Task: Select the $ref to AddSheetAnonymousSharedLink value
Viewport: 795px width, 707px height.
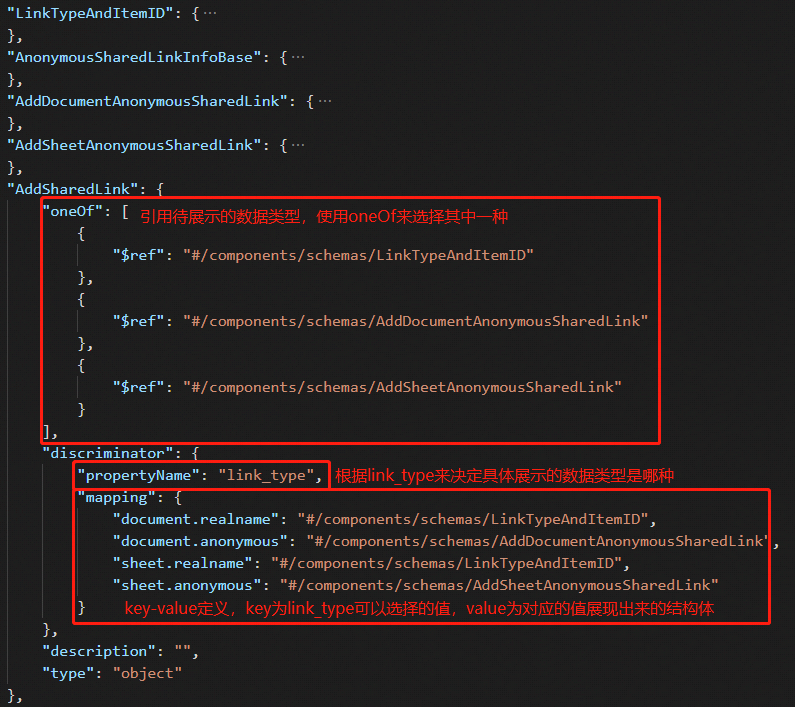Action: 403,387
